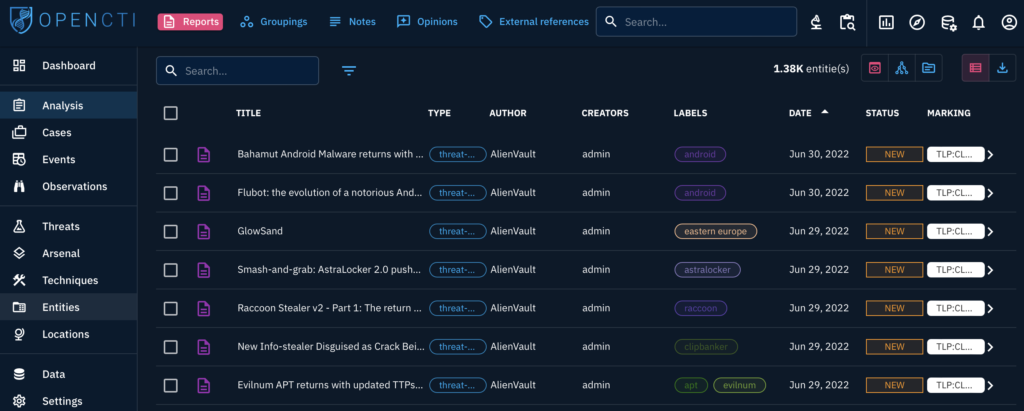
Task: Check the GlowSand report checkbox
Action: coord(171,231)
